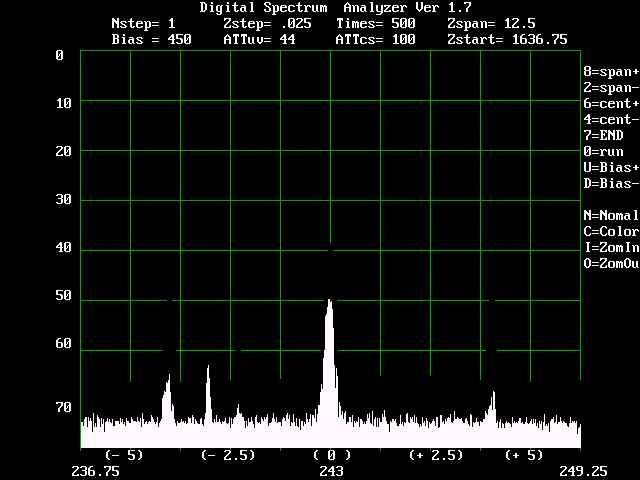This screenshot has height=480, width=640.
Task: Click the small peak right of +5 gridline
Action: tap(493, 407)
